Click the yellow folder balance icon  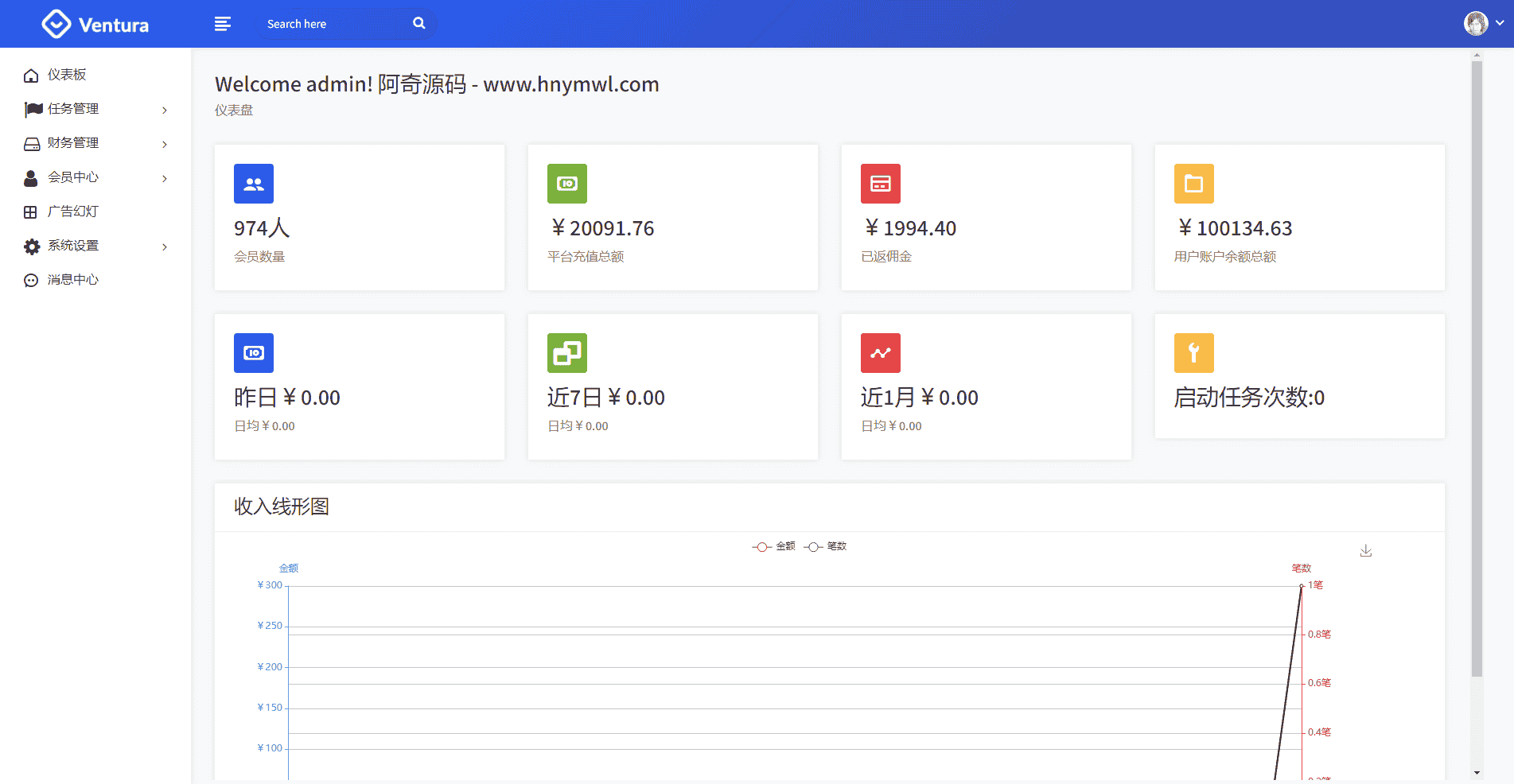click(x=1194, y=184)
